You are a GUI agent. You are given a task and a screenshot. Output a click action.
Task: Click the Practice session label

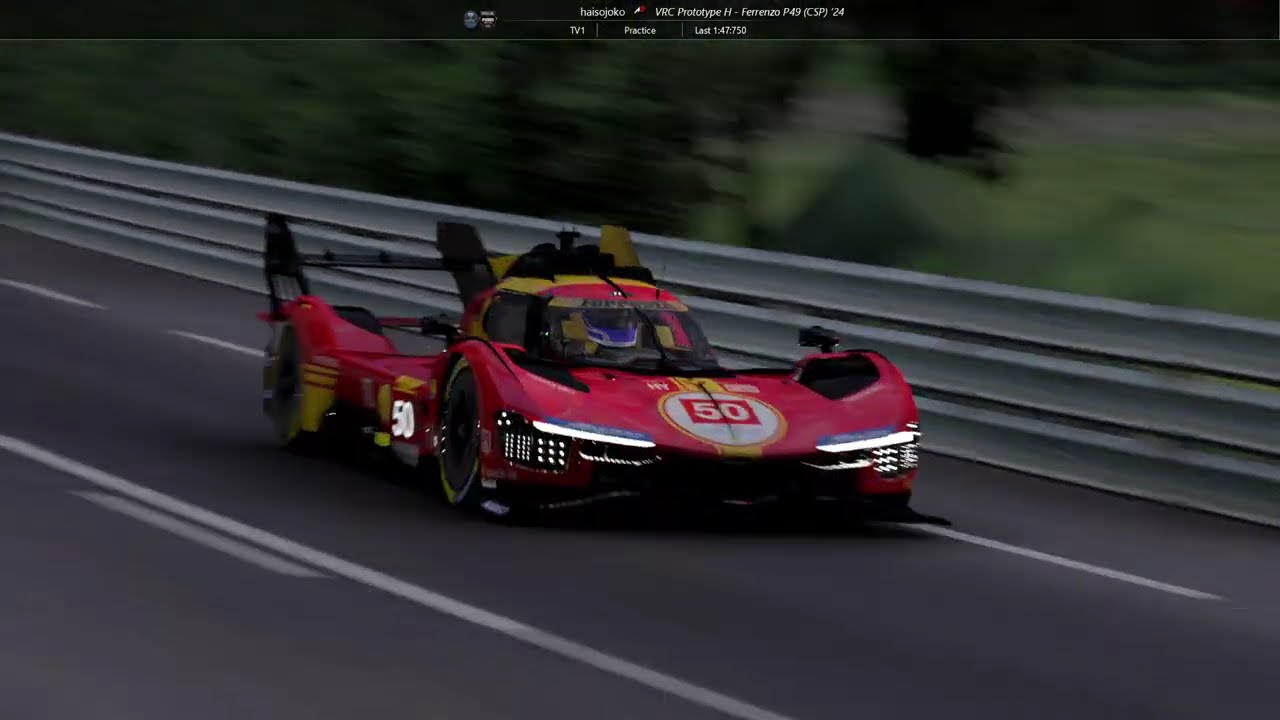pos(640,31)
